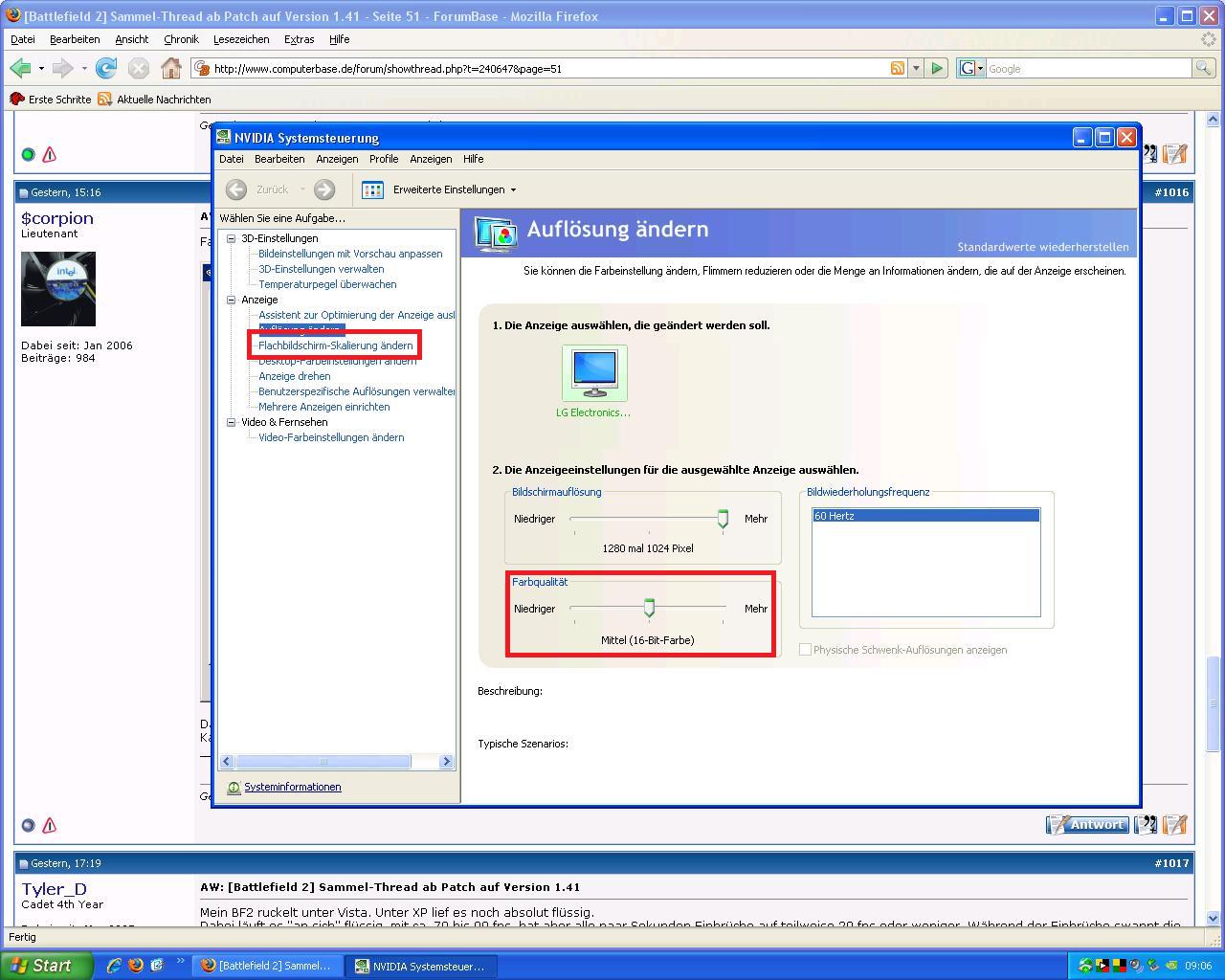This screenshot has width=1225, height=980.
Task: Open Tyler_D user profile link
Action: point(54,889)
